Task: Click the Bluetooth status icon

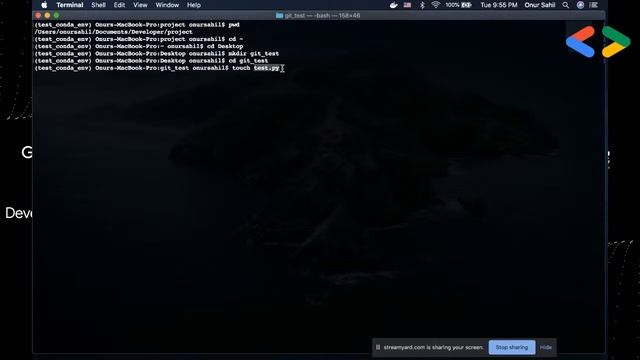Action: [x=422, y=5]
